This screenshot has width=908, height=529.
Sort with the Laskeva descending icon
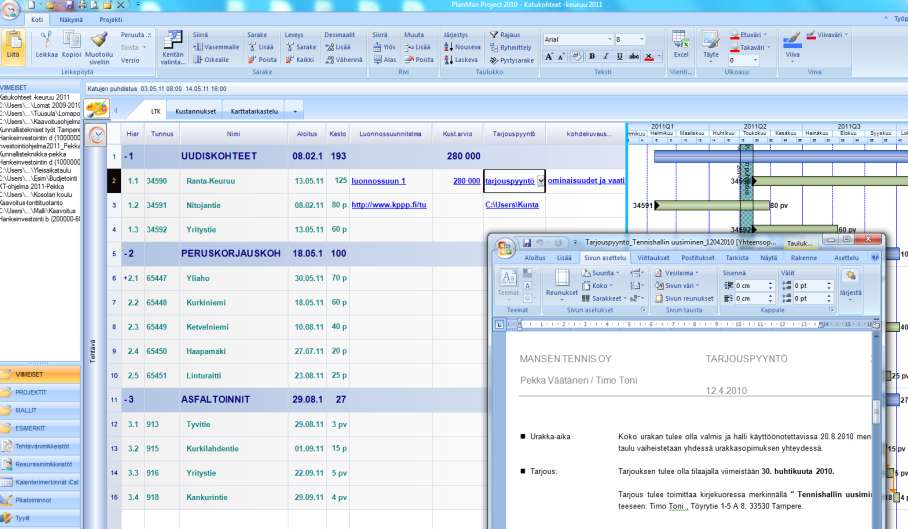click(461, 60)
